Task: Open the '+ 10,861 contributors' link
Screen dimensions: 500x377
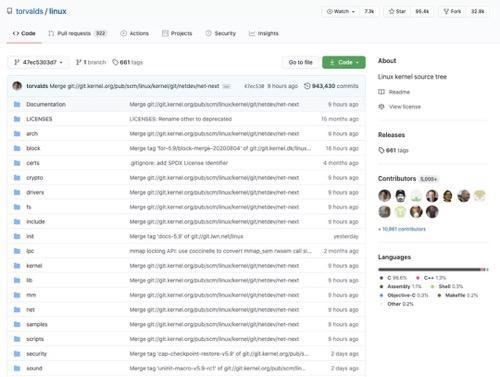Action: click(402, 229)
